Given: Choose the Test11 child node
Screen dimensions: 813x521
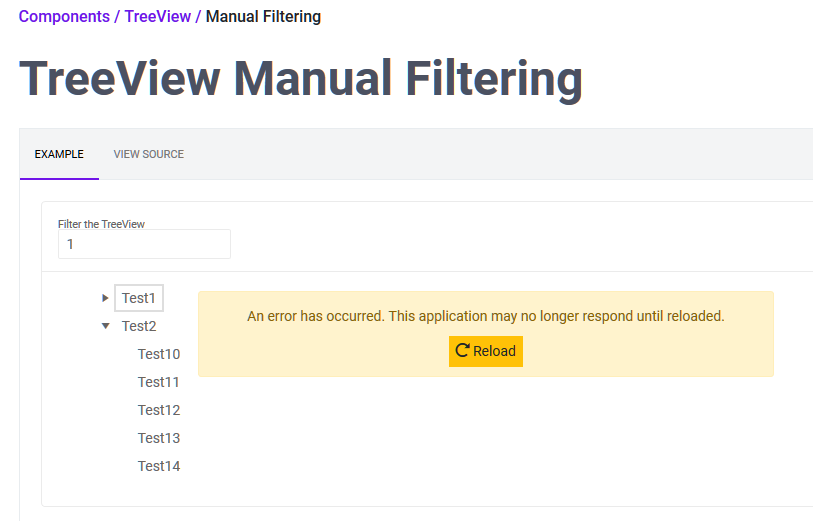Looking at the screenshot, I should point(159,382).
